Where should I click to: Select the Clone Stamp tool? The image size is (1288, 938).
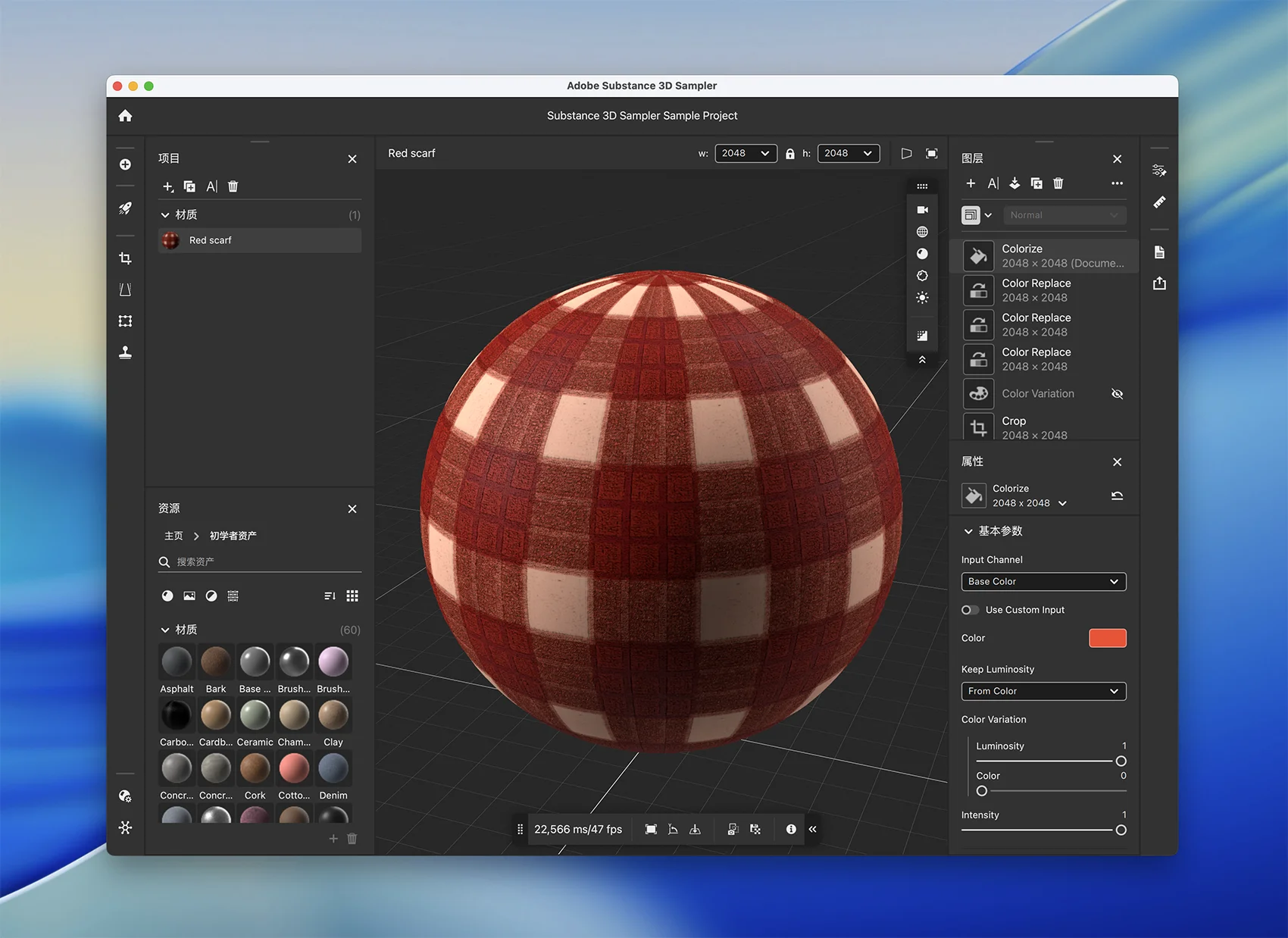125,352
